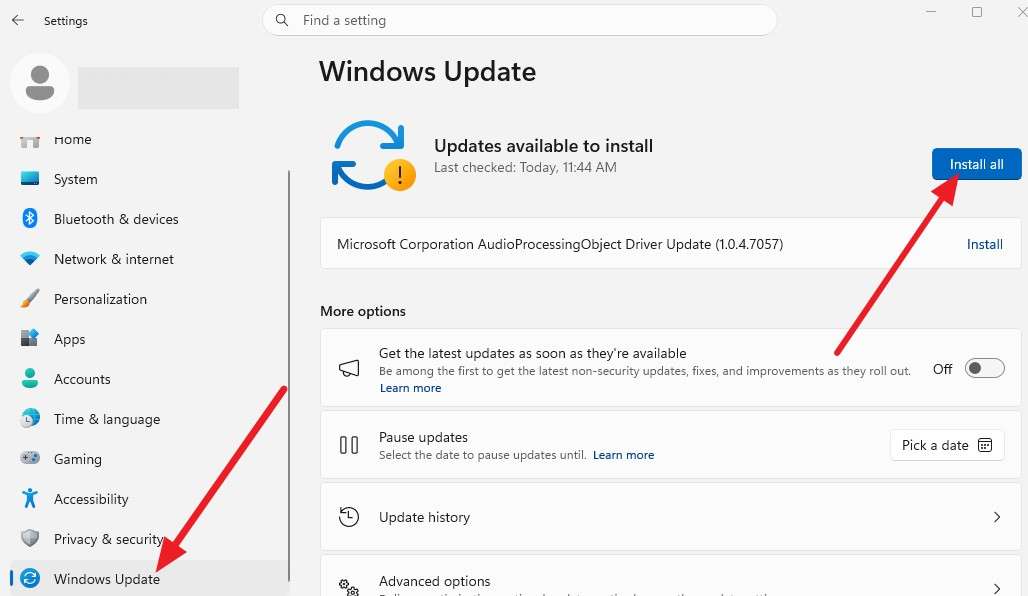Click Learn more beside Pause updates
This screenshot has height=596, width=1028.
pyautogui.click(x=623, y=455)
